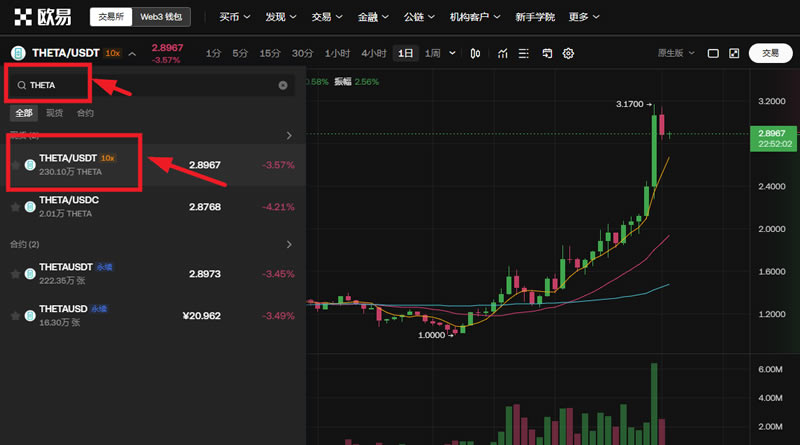This screenshot has height=445, width=800.
Task: Click the single-window layout icon
Action: pyautogui.click(x=713, y=53)
